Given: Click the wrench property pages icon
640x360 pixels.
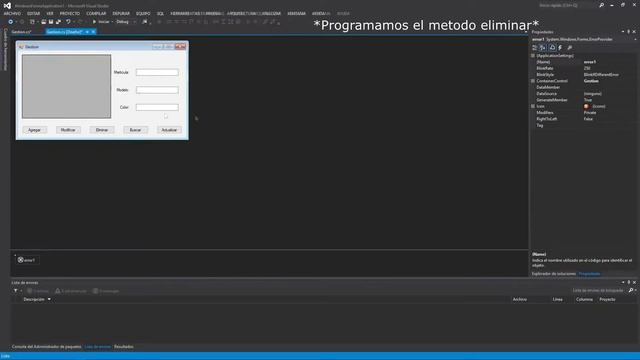Looking at the screenshot, I should point(570,48).
